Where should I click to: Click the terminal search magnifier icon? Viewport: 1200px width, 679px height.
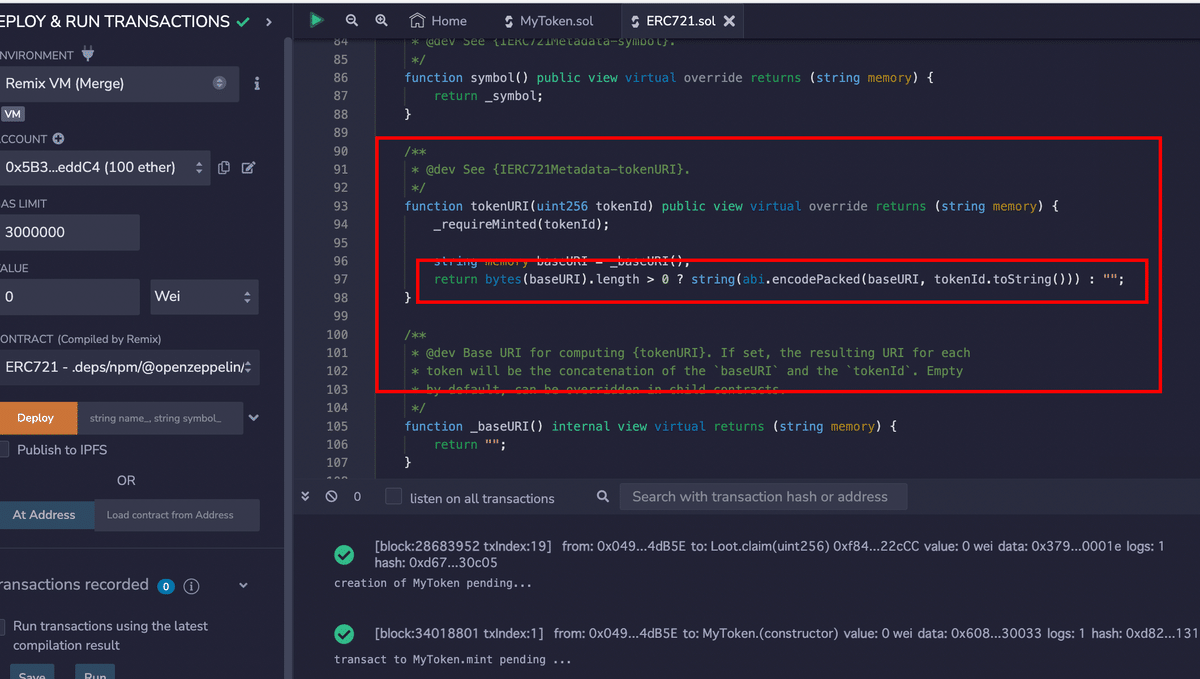click(x=602, y=496)
